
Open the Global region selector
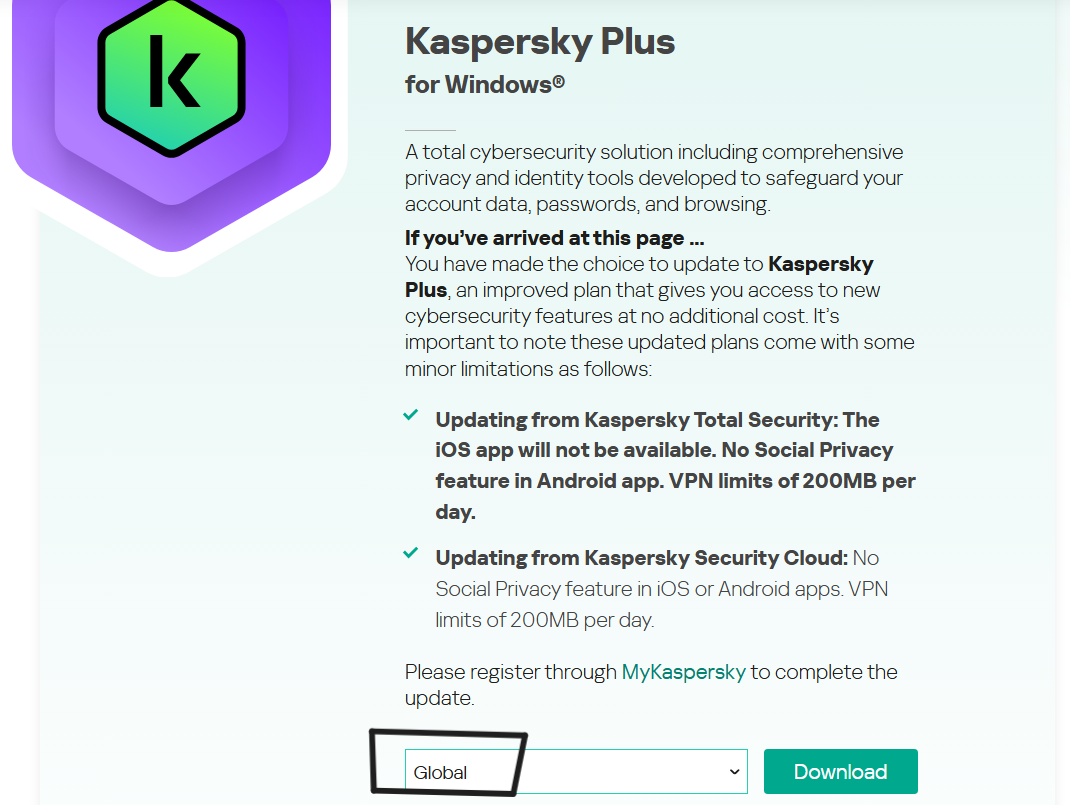(575, 772)
